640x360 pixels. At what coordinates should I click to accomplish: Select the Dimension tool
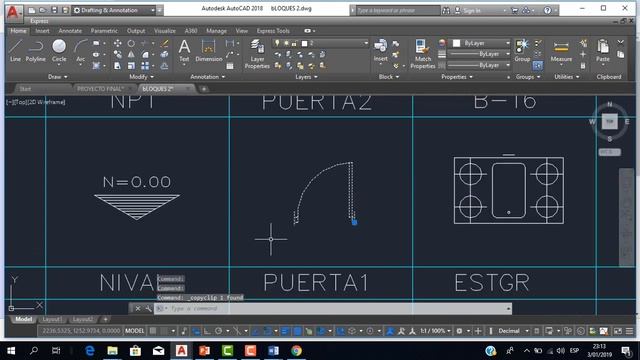point(209,51)
